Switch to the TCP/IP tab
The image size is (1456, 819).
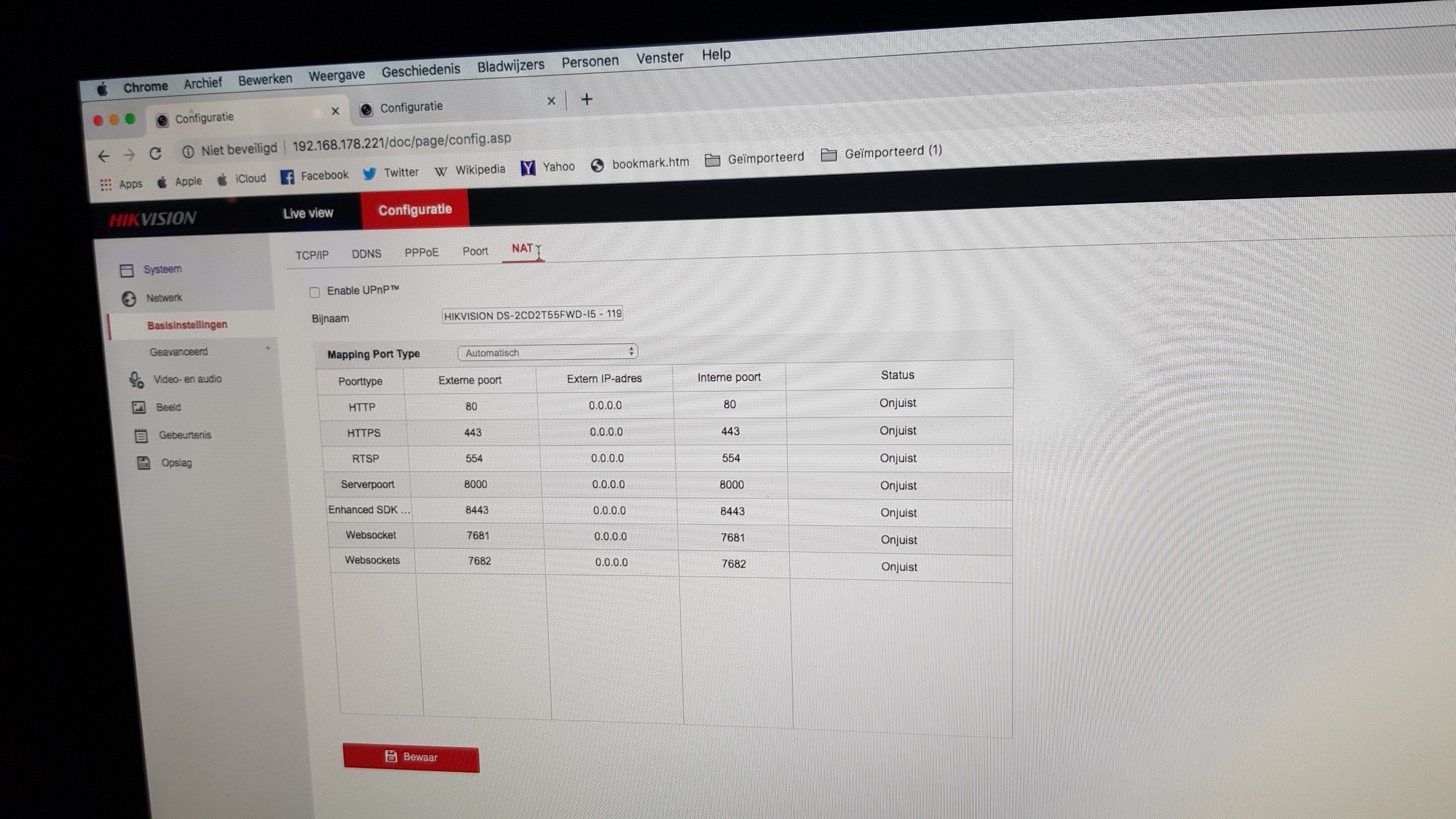pos(312,255)
